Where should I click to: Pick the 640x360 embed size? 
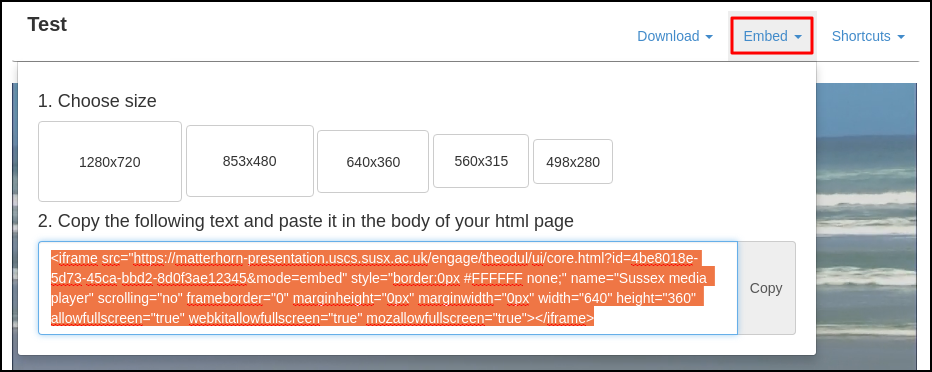(x=373, y=162)
